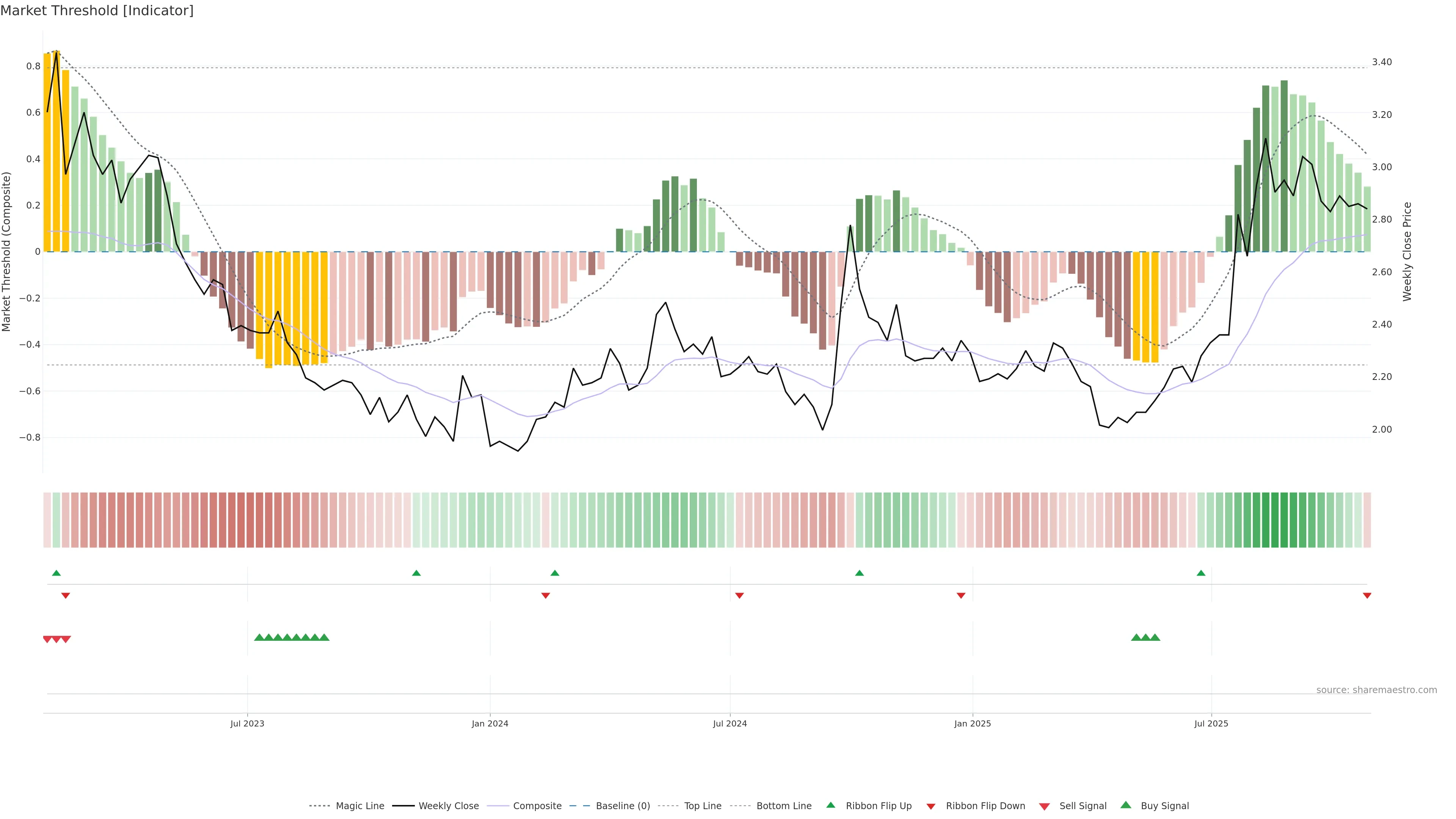Click the ribbon flip up marker near Jul 2025
The height and width of the screenshot is (819, 1456).
(x=1200, y=573)
